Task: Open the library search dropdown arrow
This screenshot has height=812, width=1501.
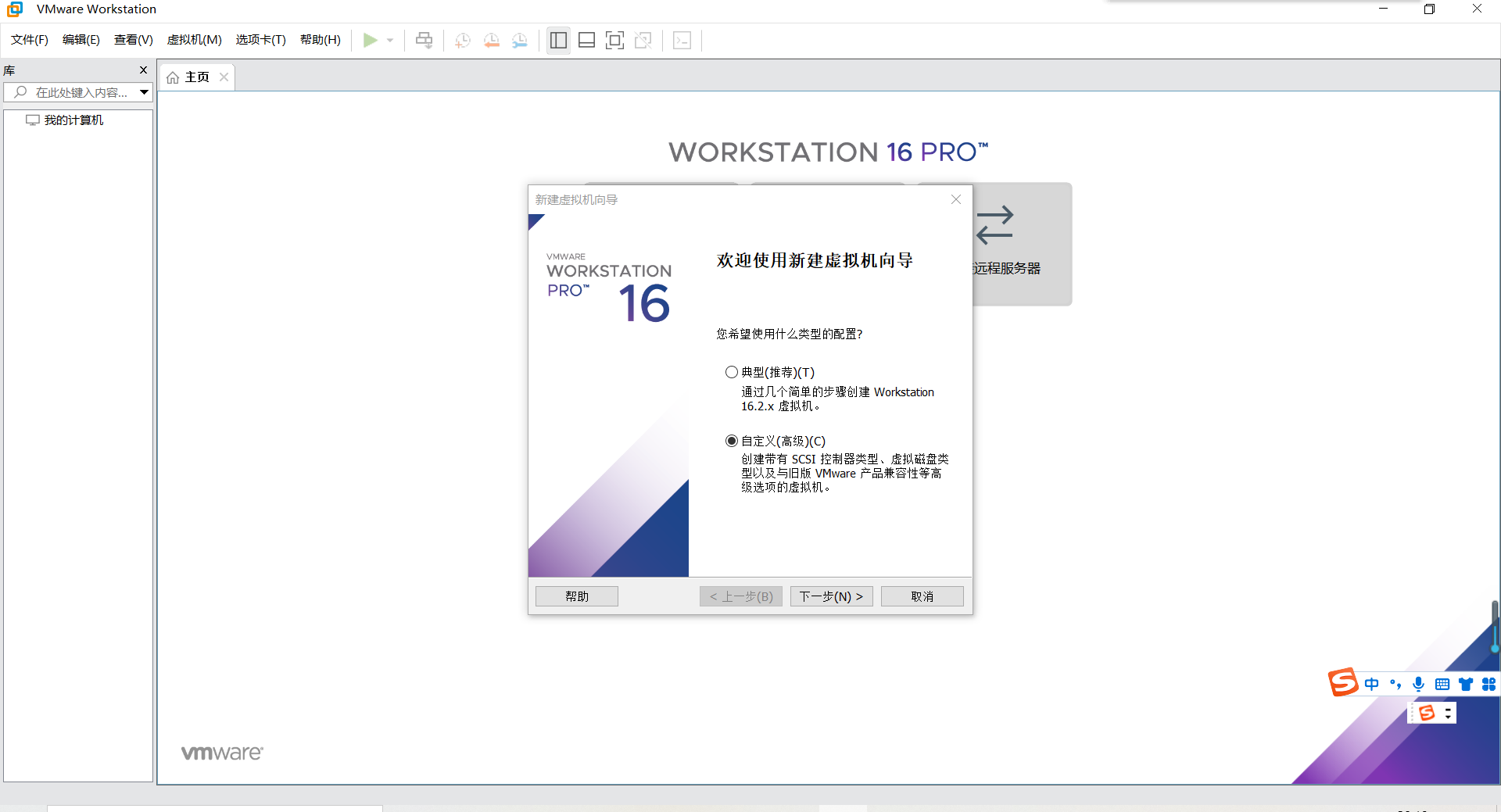Action: pos(144,92)
